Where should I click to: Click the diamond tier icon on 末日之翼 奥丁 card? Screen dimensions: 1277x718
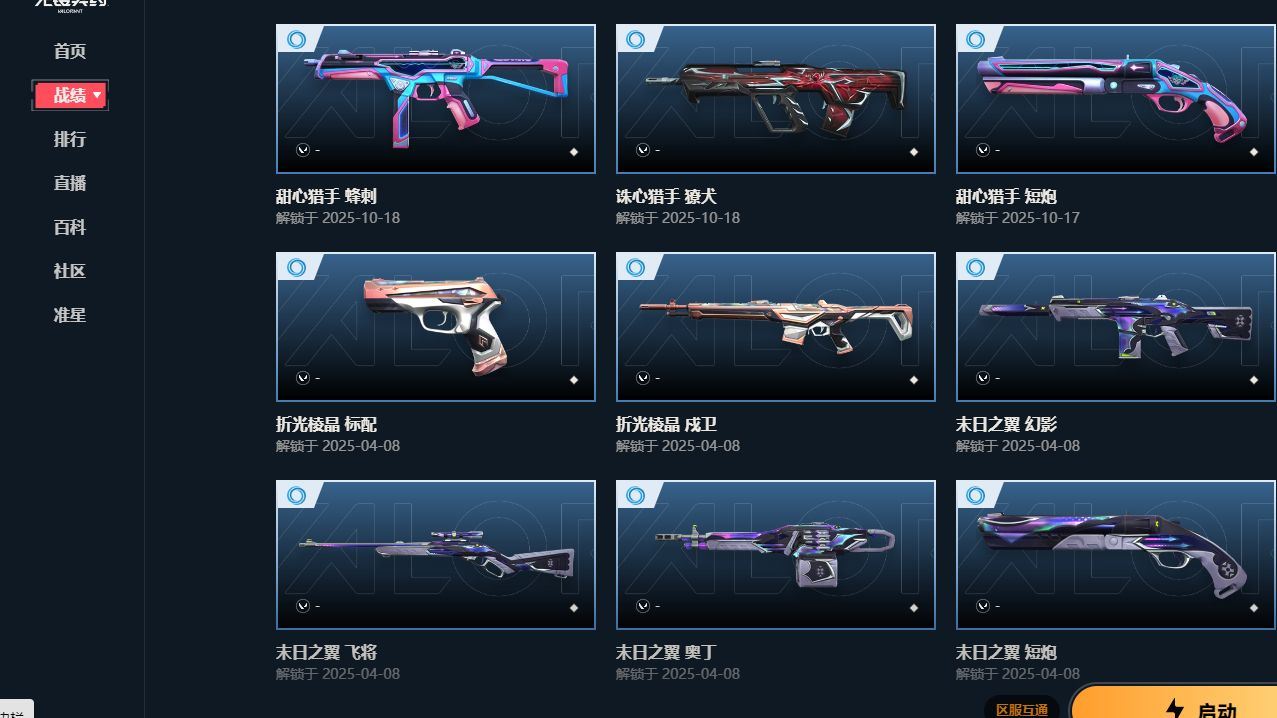click(914, 608)
